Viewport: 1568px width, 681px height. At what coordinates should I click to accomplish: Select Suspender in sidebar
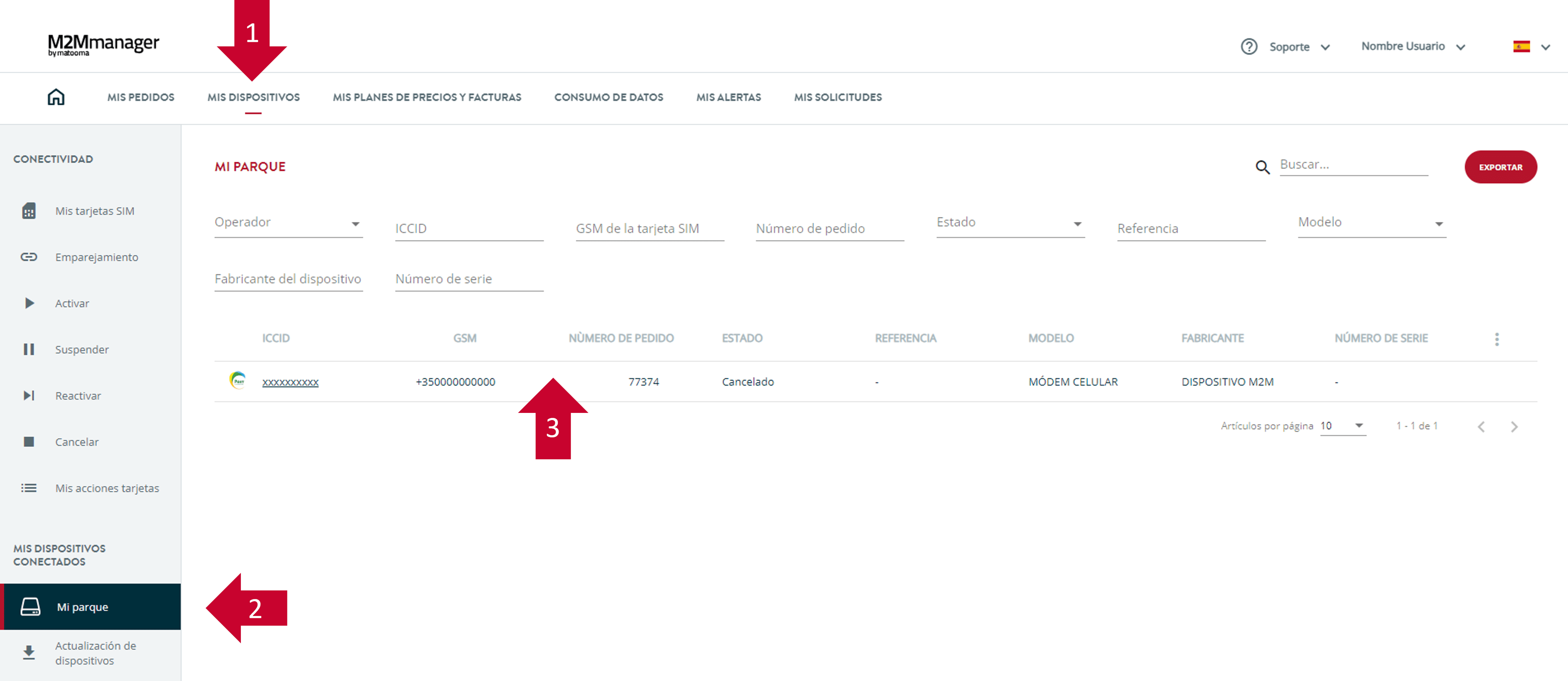point(91,349)
